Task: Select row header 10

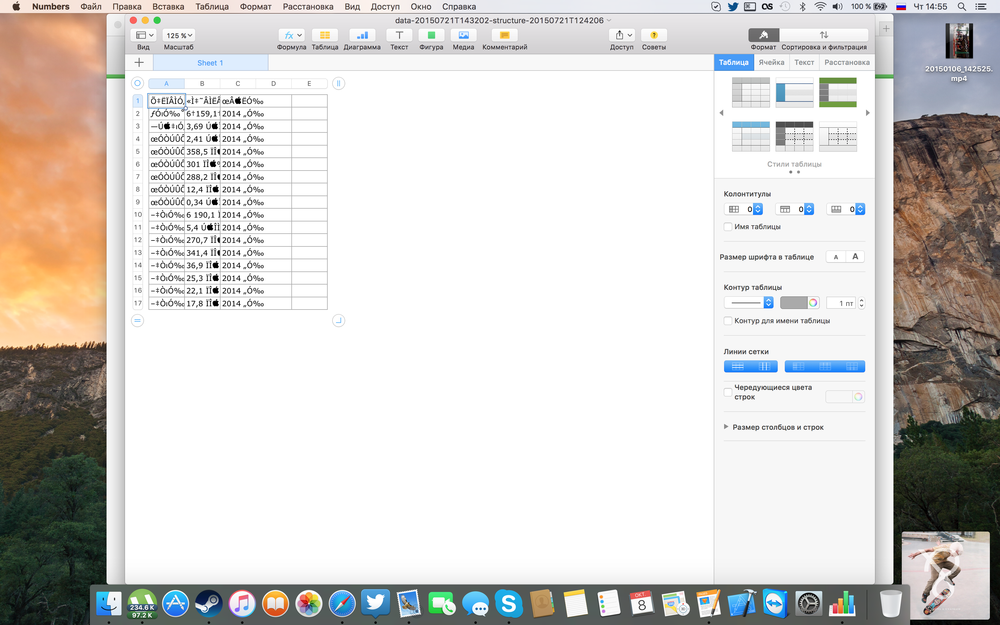Action: click(138, 215)
